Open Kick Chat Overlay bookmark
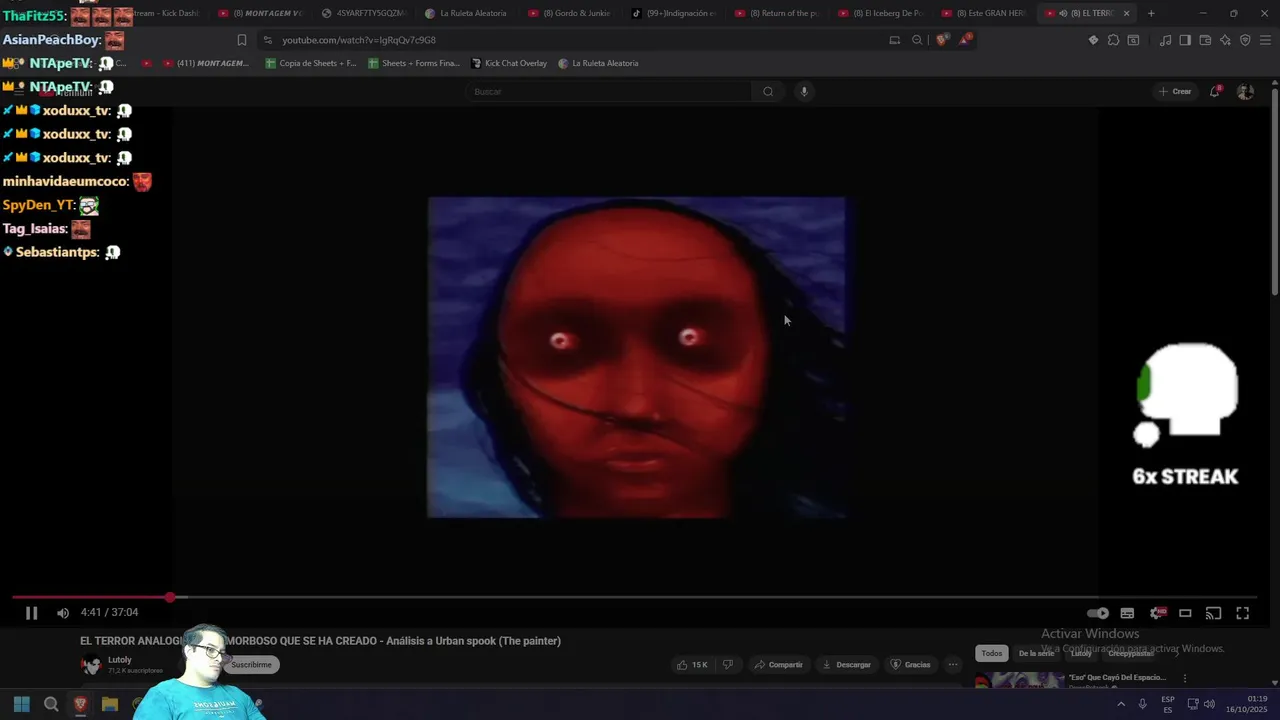Image resolution: width=1280 pixels, height=720 pixels. pos(509,63)
